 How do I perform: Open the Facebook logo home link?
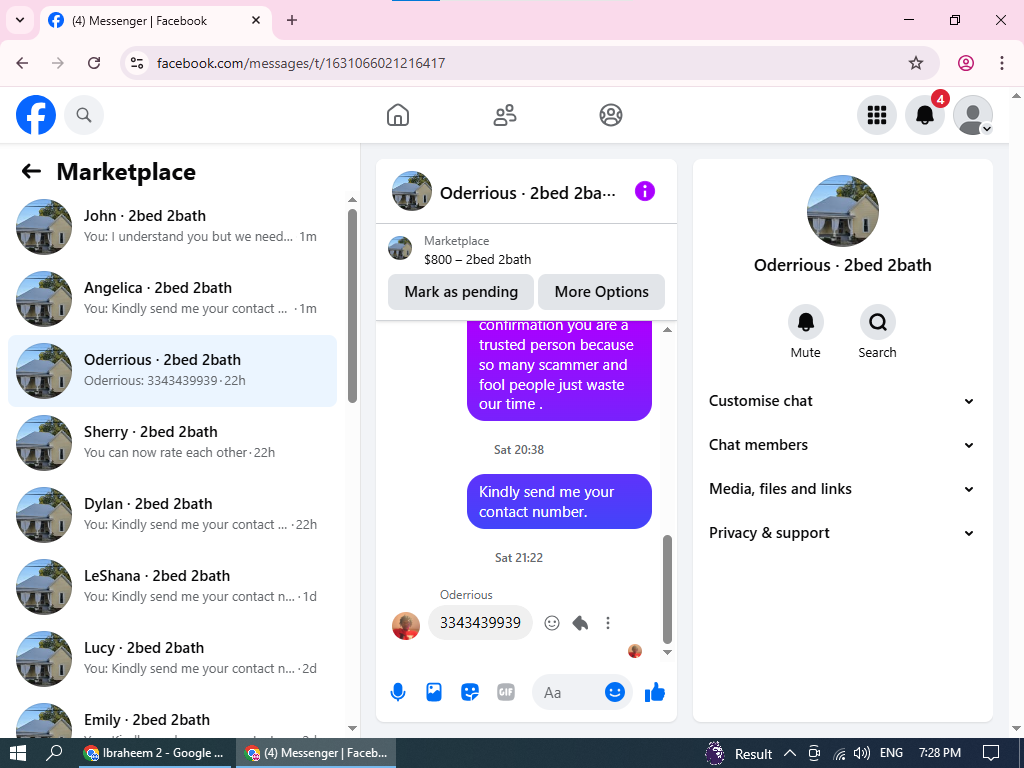coord(36,115)
